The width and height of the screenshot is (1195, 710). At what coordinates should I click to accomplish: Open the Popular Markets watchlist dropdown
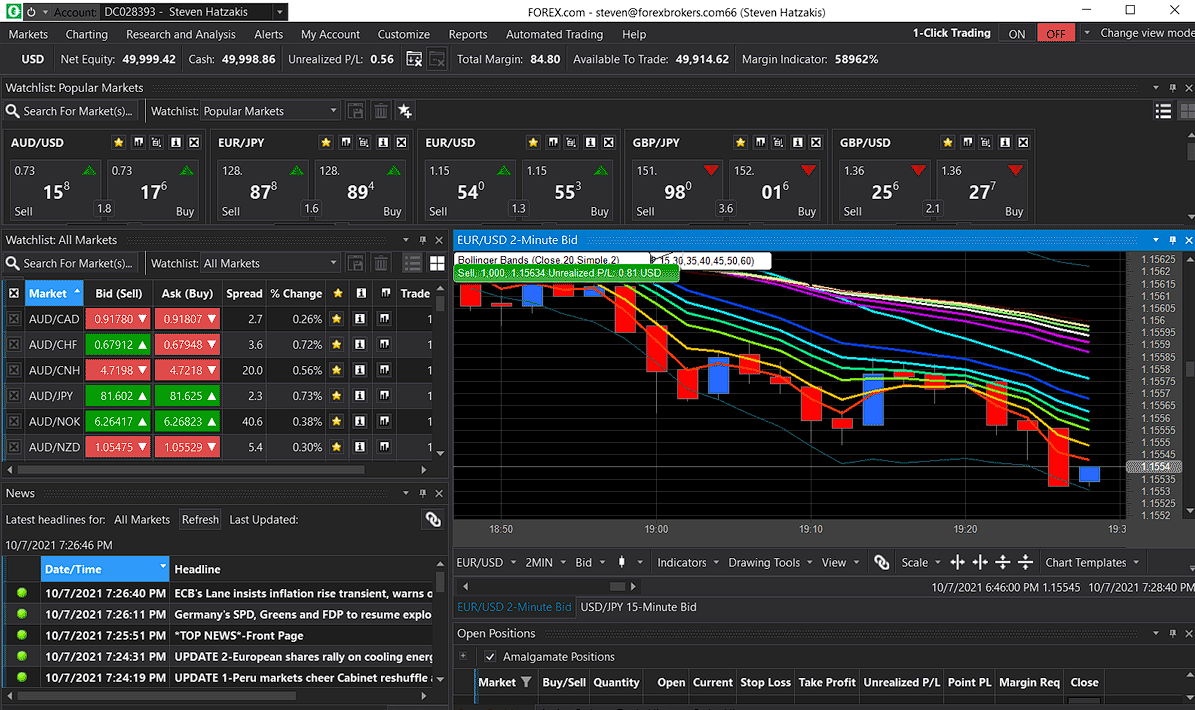click(x=334, y=111)
